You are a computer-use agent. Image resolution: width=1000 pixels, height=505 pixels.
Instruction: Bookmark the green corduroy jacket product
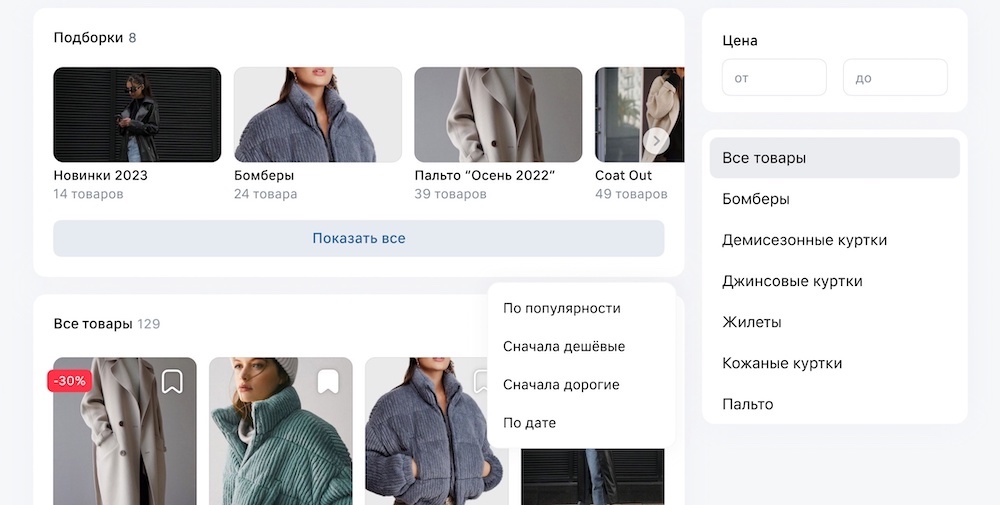pyautogui.click(x=328, y=381)
